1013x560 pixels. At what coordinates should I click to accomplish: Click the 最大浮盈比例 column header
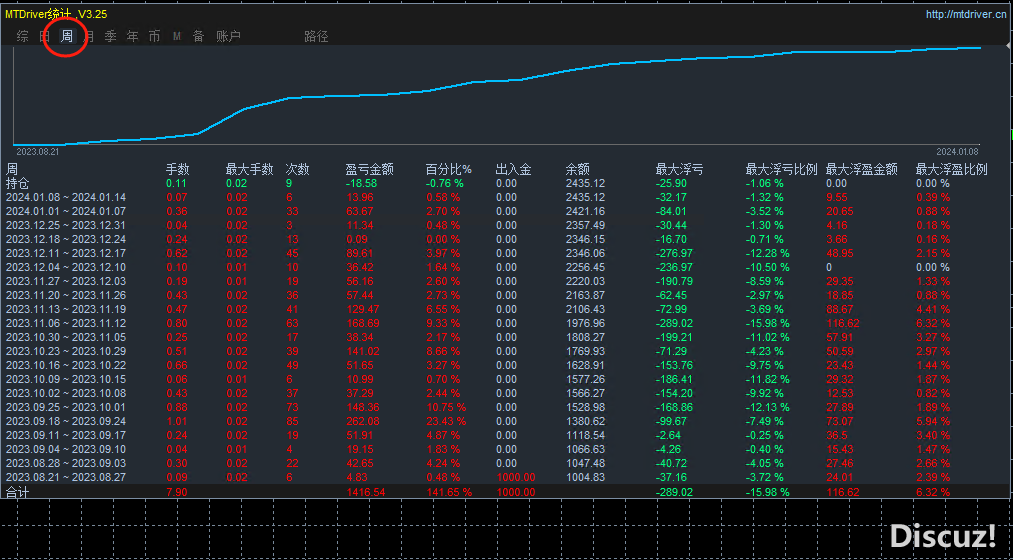point(952,169)
